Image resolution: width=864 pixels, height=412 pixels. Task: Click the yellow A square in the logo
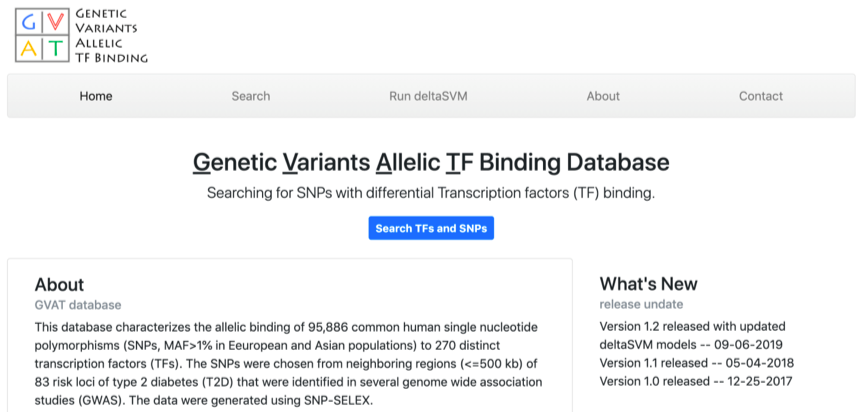coord(27,47)
